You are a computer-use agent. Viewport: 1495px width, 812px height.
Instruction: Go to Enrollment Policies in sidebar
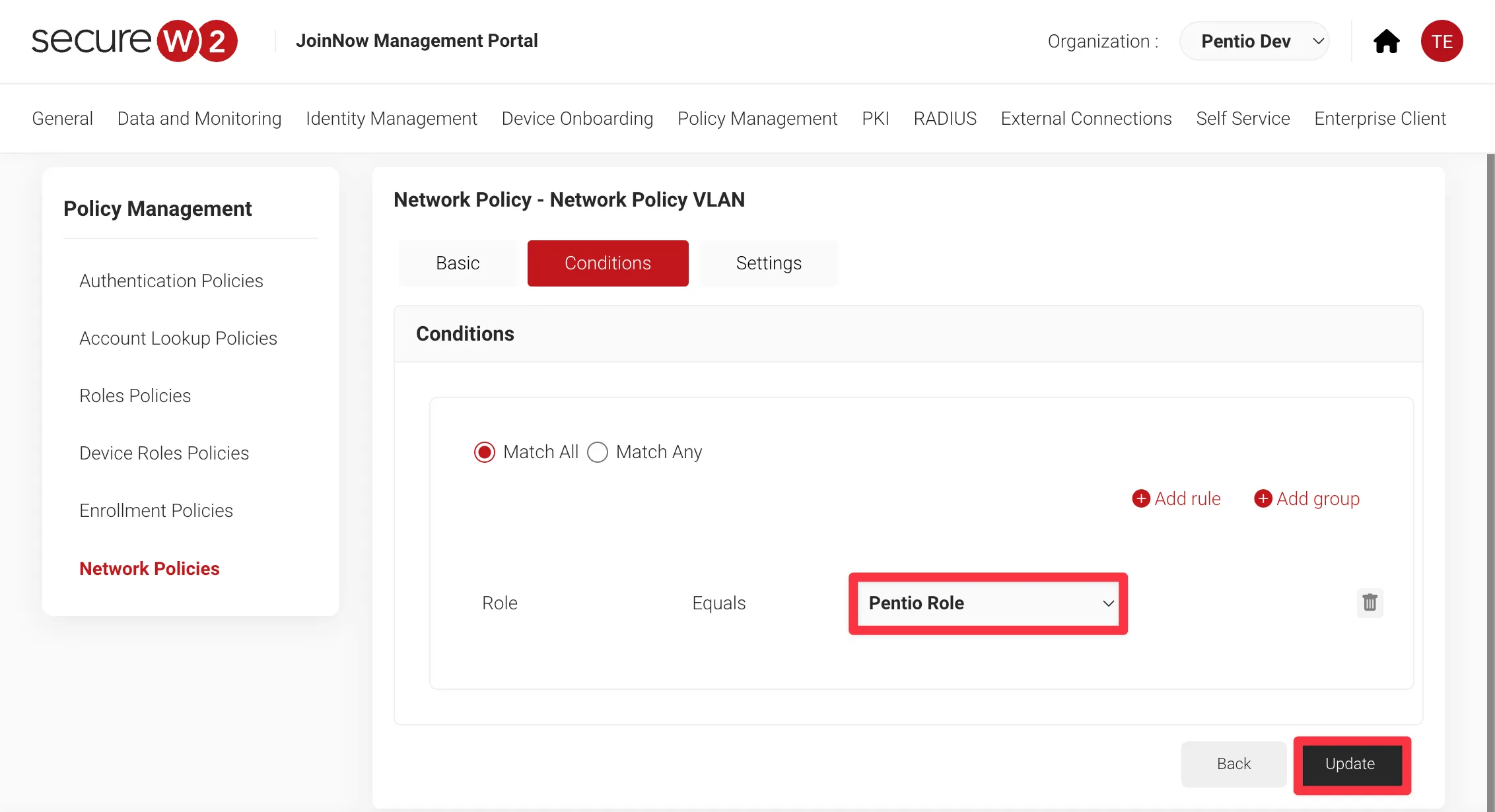click(x=156, y=510)
